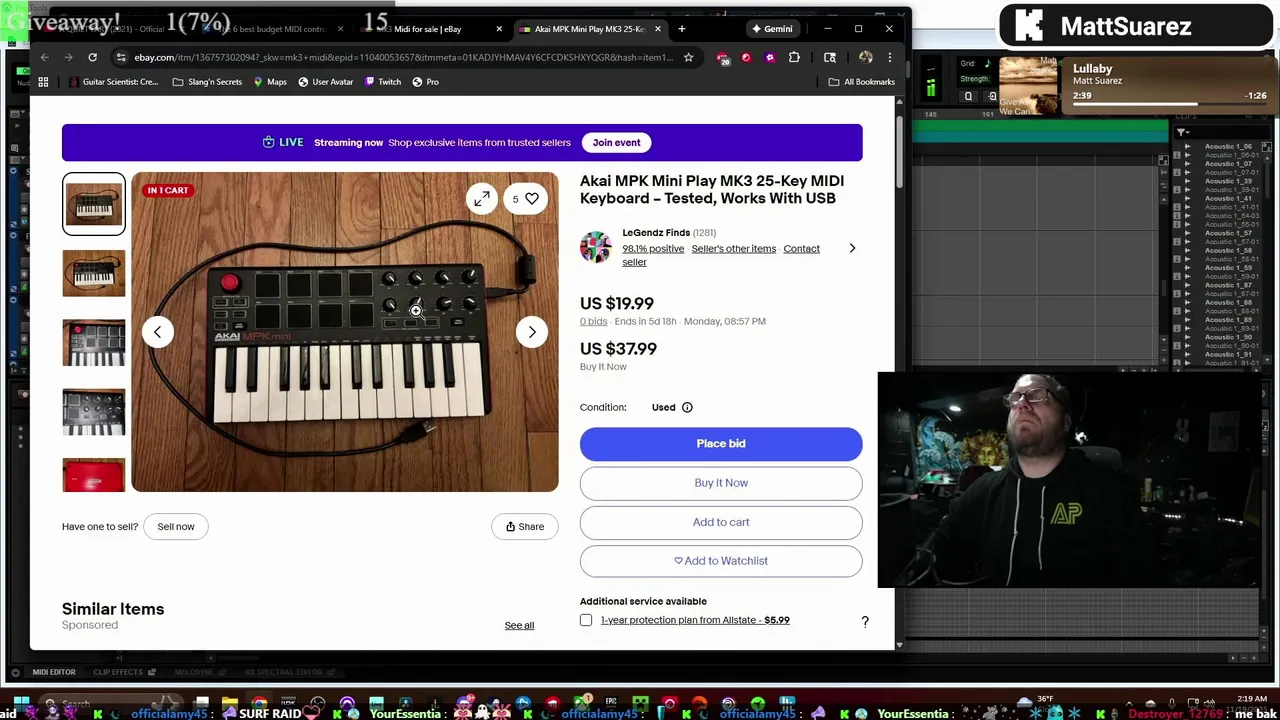This screenshot has height=720, width=1280.
Task: Click the protection plan help question mark
Action: [865, 621]
